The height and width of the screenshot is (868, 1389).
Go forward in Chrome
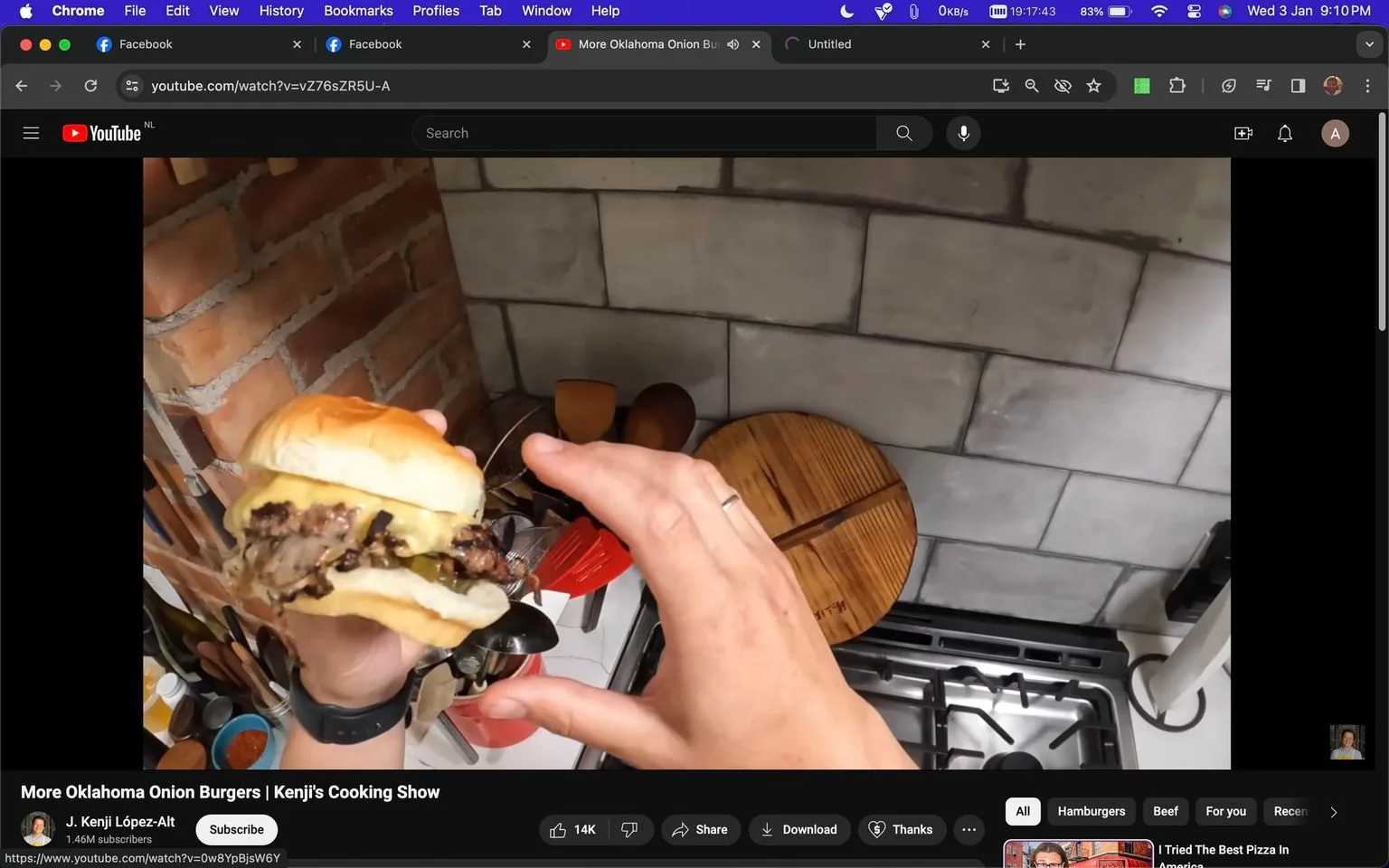pos(56,86)
